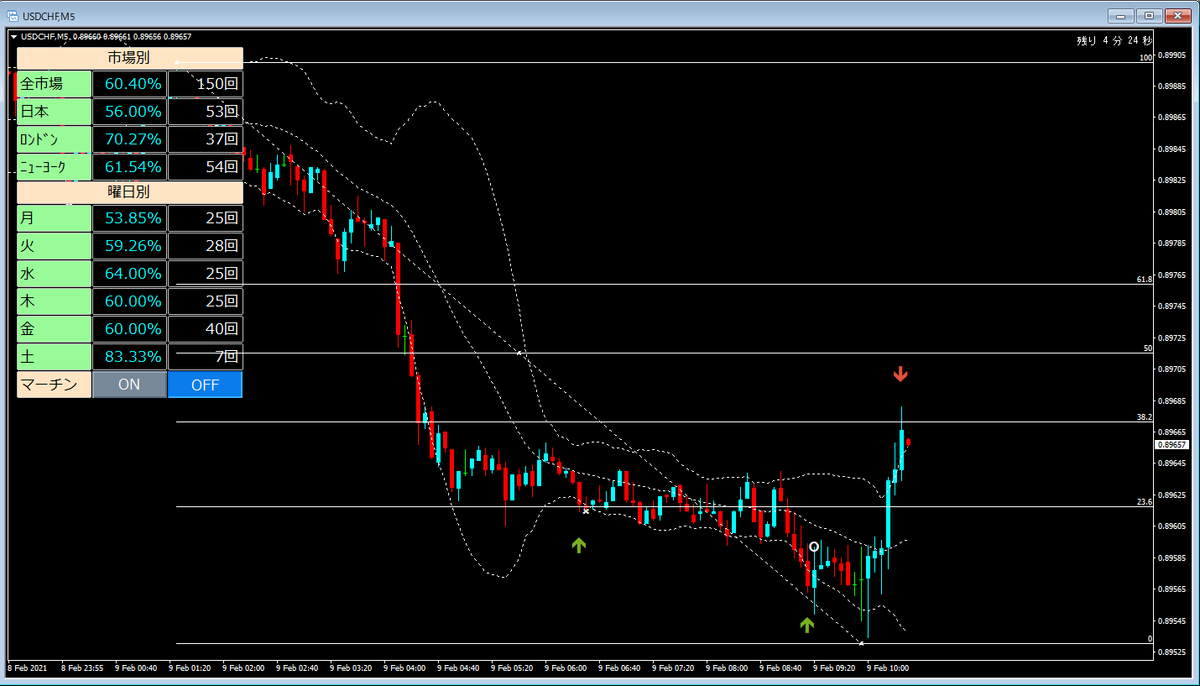Click the 37回 count cell
This screenshot has width=1200, height=686.
point(205,139)
